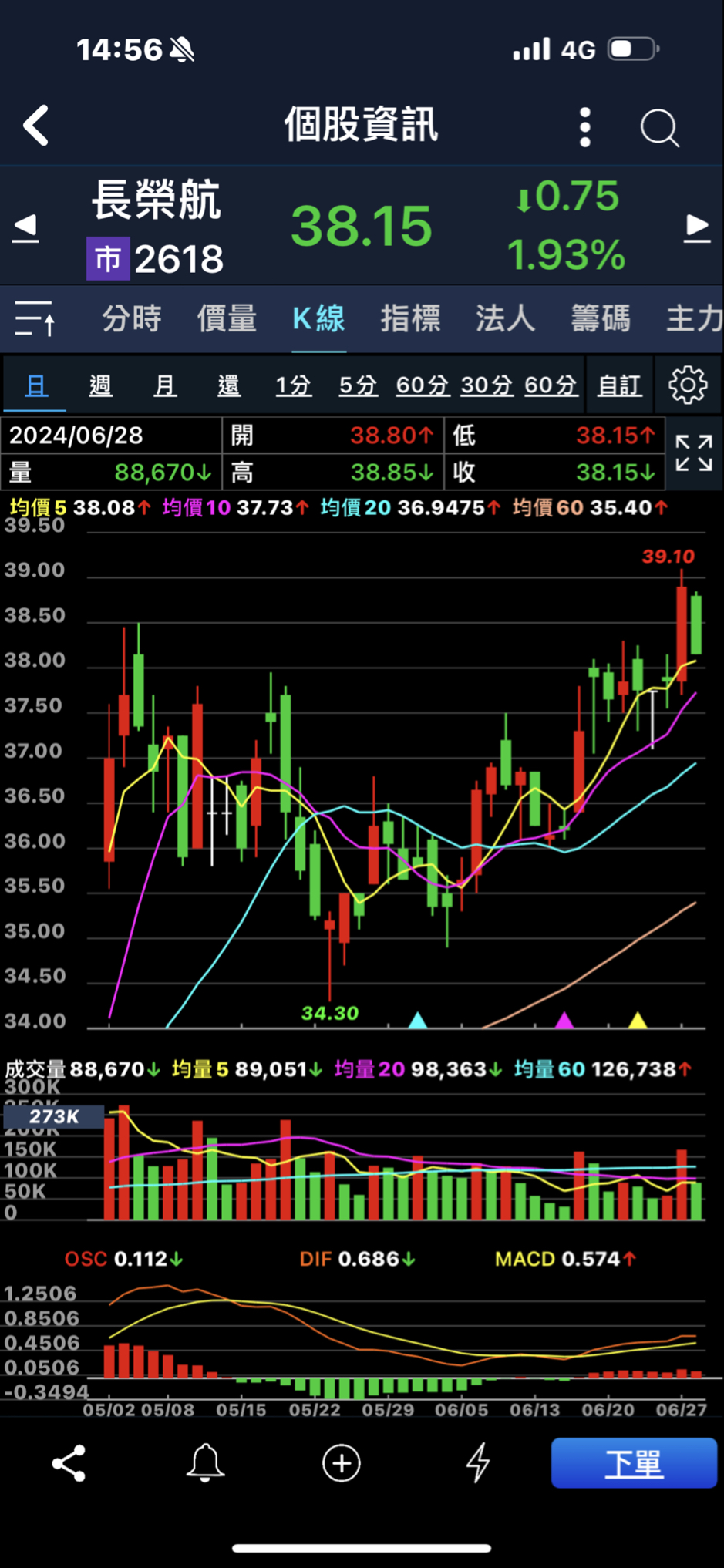Tap the 1.93% change percentage

pyautogui.click(x=566, y=254)
